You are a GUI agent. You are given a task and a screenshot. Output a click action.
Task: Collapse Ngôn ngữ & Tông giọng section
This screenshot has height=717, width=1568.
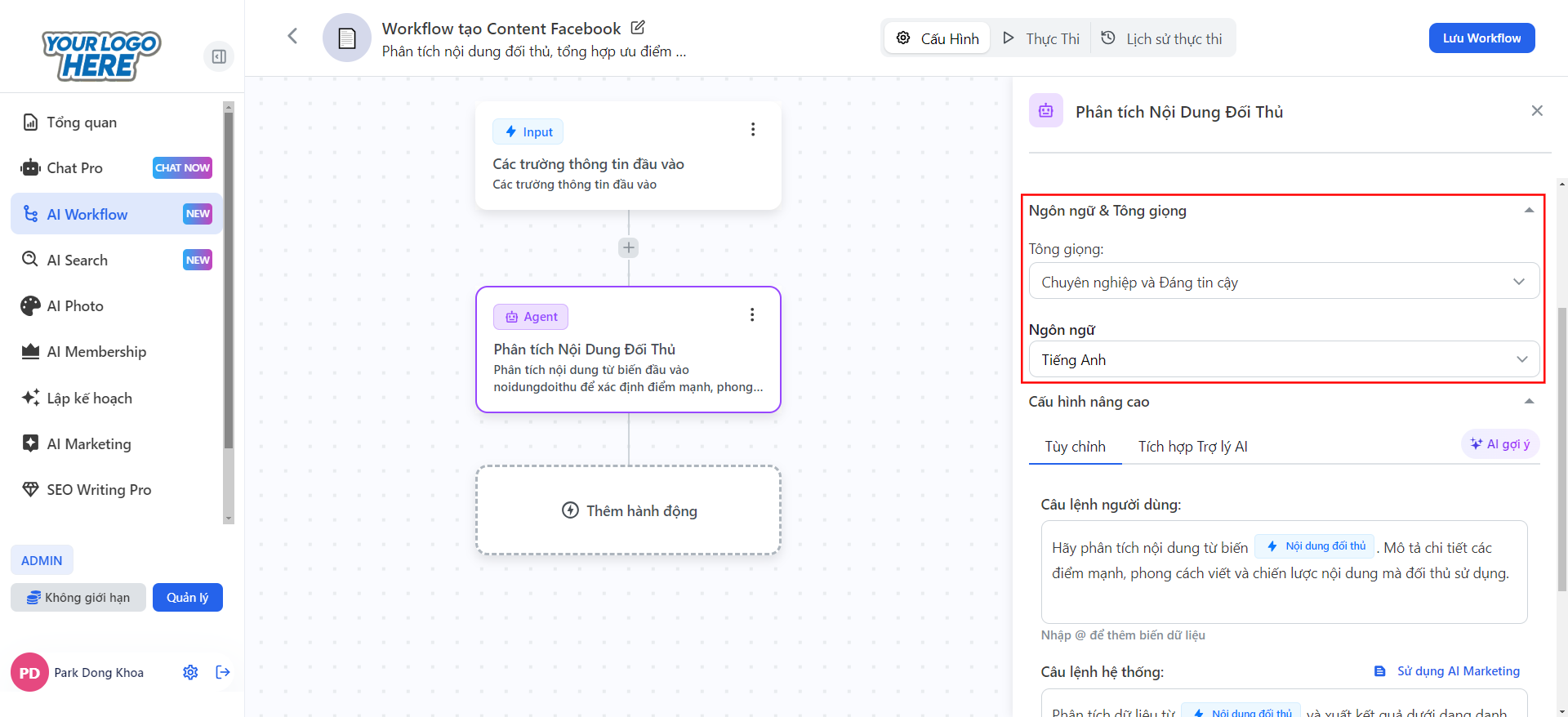pos(1528,211)
